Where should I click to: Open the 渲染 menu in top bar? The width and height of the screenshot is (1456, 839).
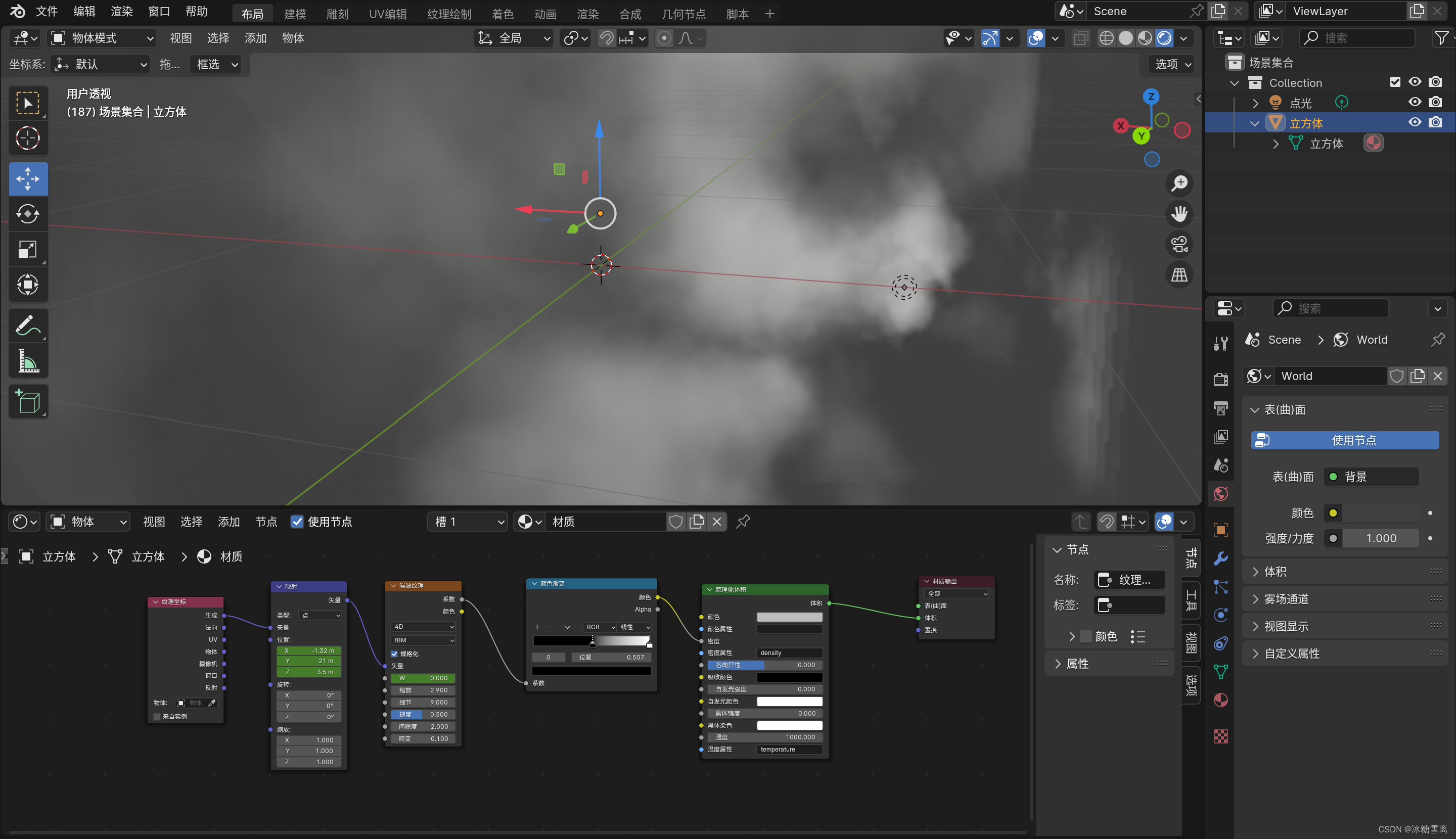point(122,12)
